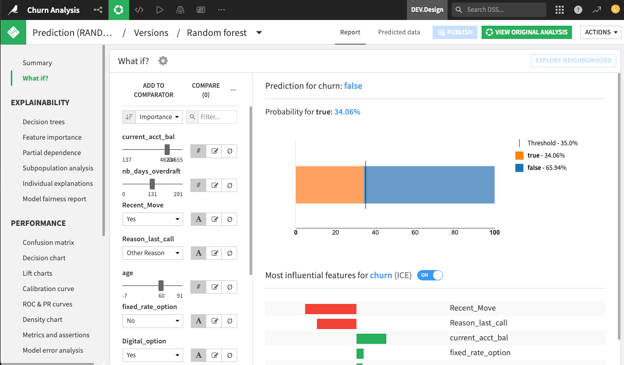
Task: Open Feature importance section
Action: click(x=52, y=137)
